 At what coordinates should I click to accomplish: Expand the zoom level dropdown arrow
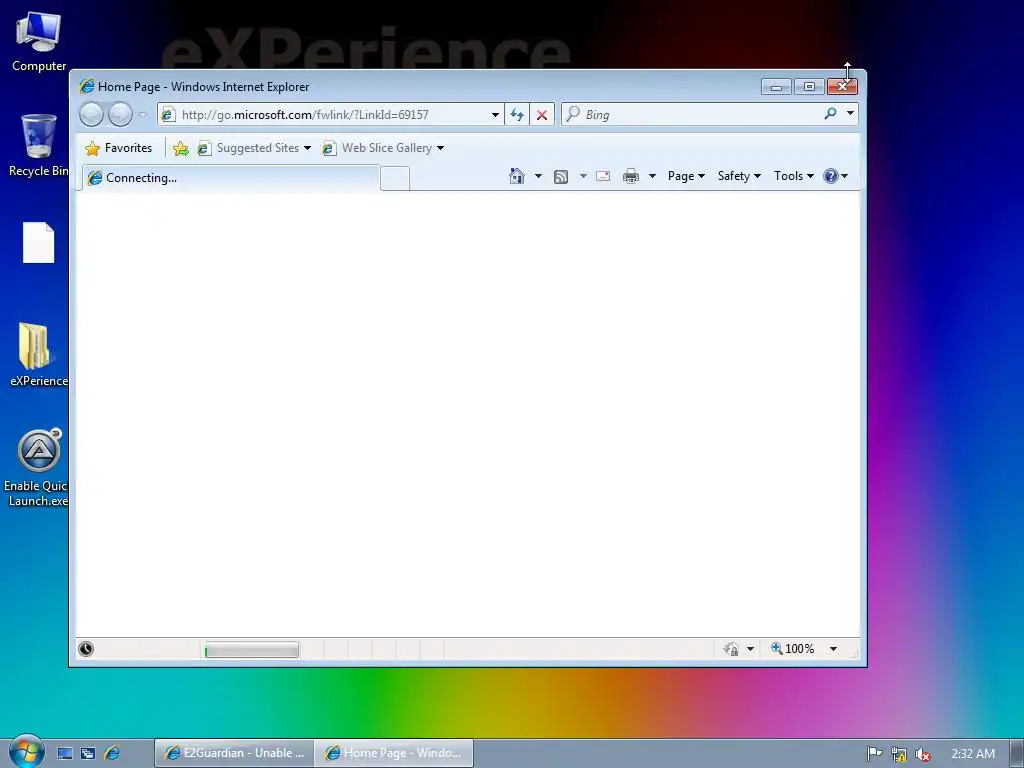point(833,649)
